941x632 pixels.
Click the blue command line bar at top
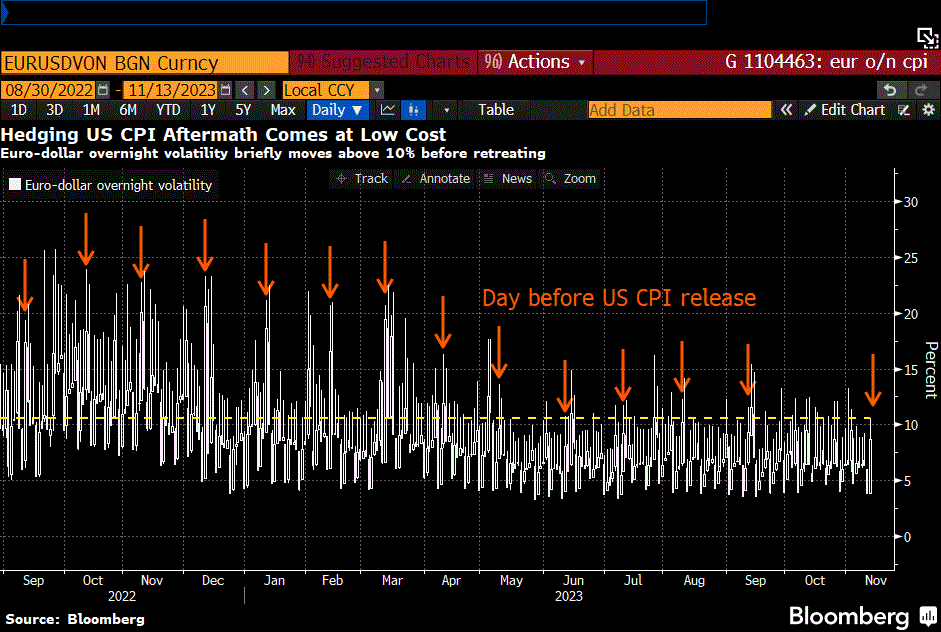354,12
